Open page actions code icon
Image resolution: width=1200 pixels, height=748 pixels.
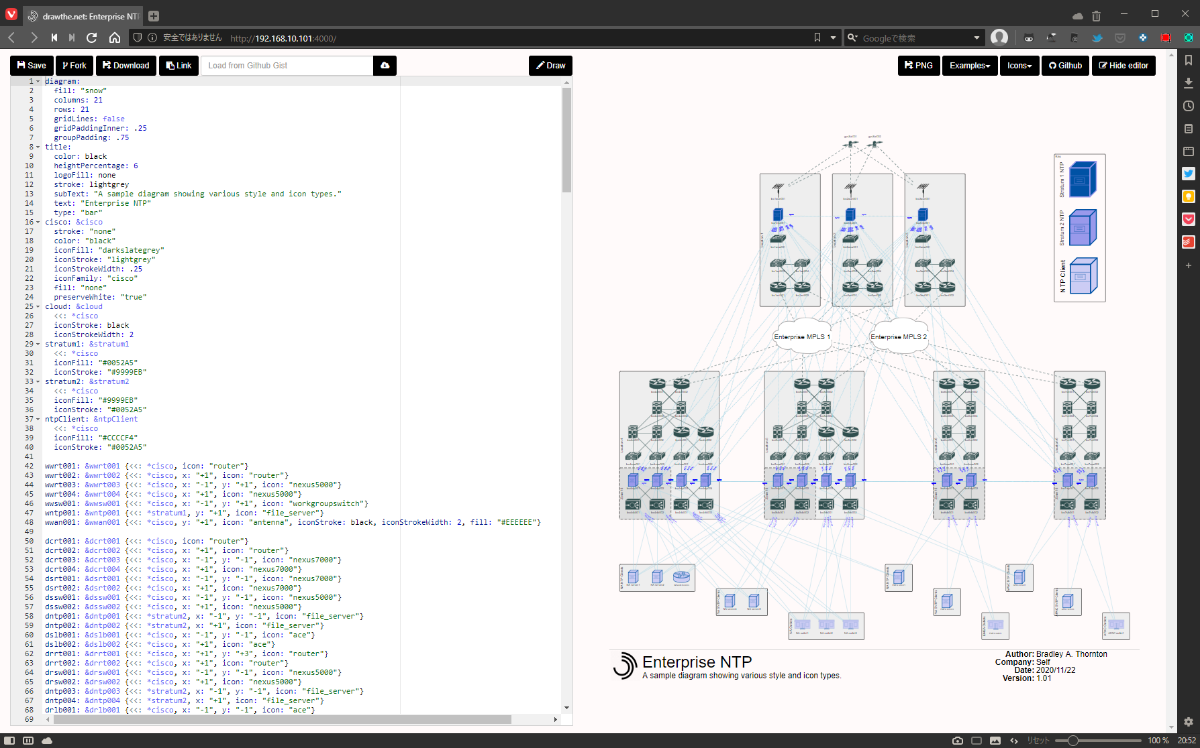coord(1015,740)
